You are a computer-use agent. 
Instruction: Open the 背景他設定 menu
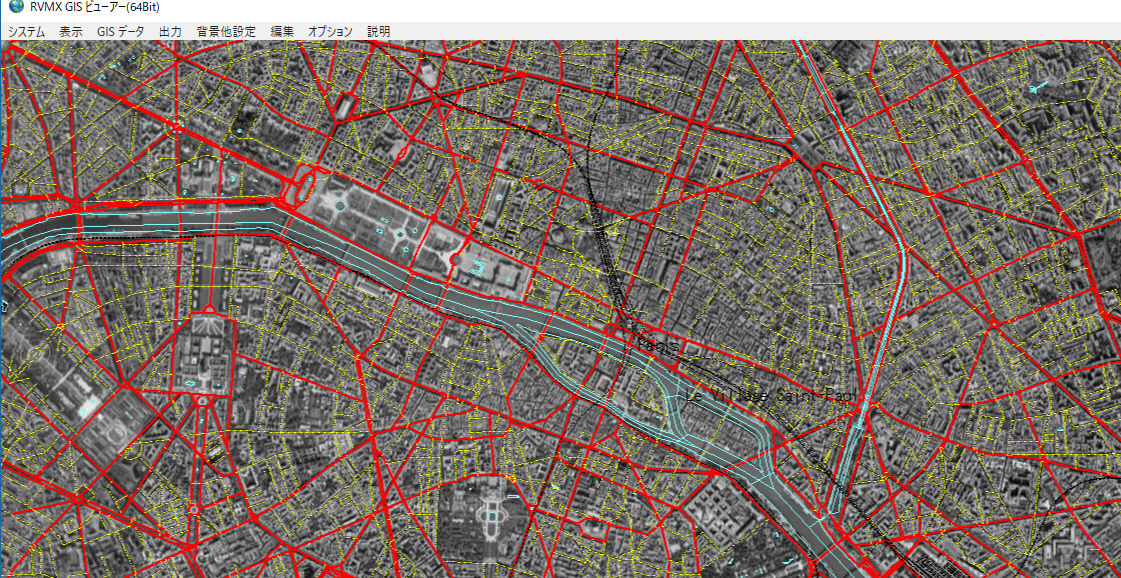click(x=226, y=32)
